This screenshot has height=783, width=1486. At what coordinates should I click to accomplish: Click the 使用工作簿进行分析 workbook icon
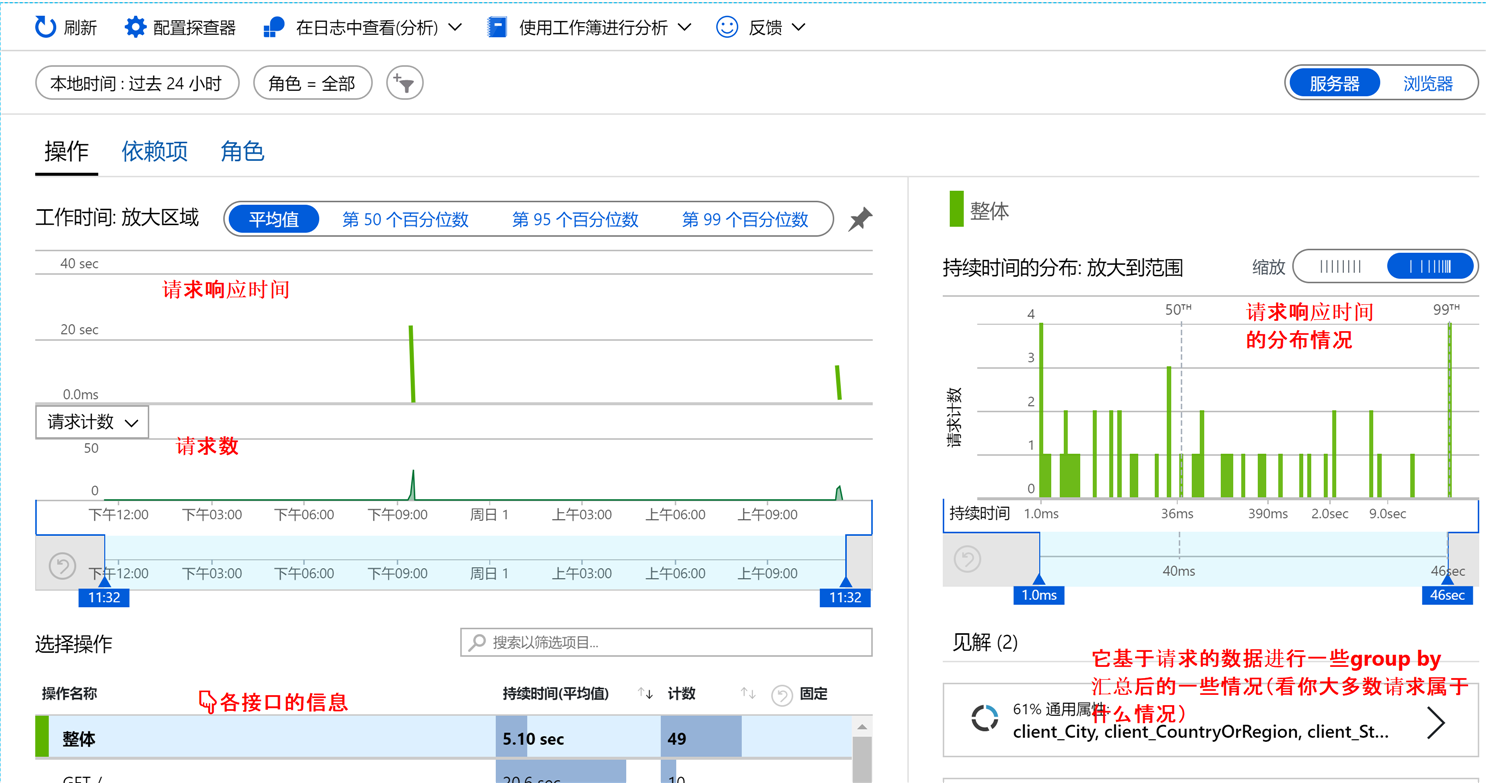[x=497, y=27]
